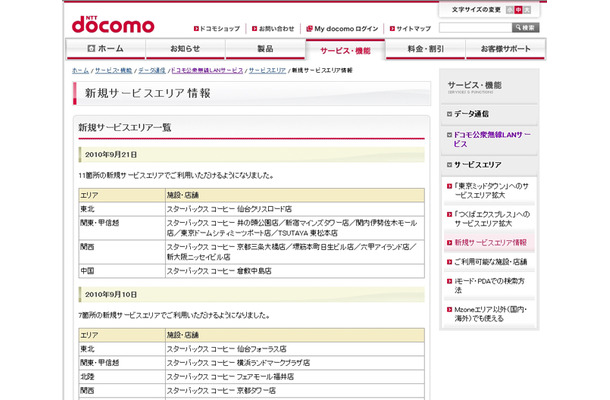Click bullet icon beside サービスエリア sidebar heading

tap(449, 165)
